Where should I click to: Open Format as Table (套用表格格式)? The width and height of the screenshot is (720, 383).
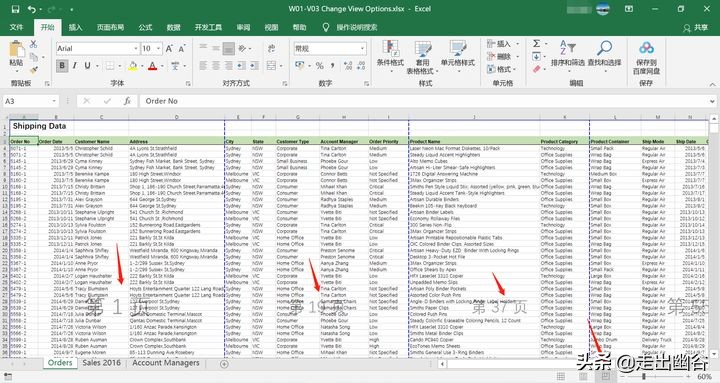(x=422, y=58)
